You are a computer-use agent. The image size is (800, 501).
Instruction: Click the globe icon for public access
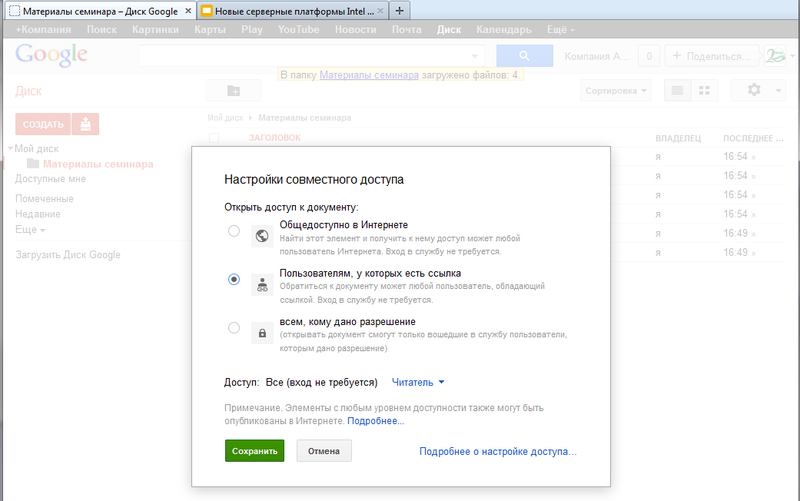coord(262,236)
